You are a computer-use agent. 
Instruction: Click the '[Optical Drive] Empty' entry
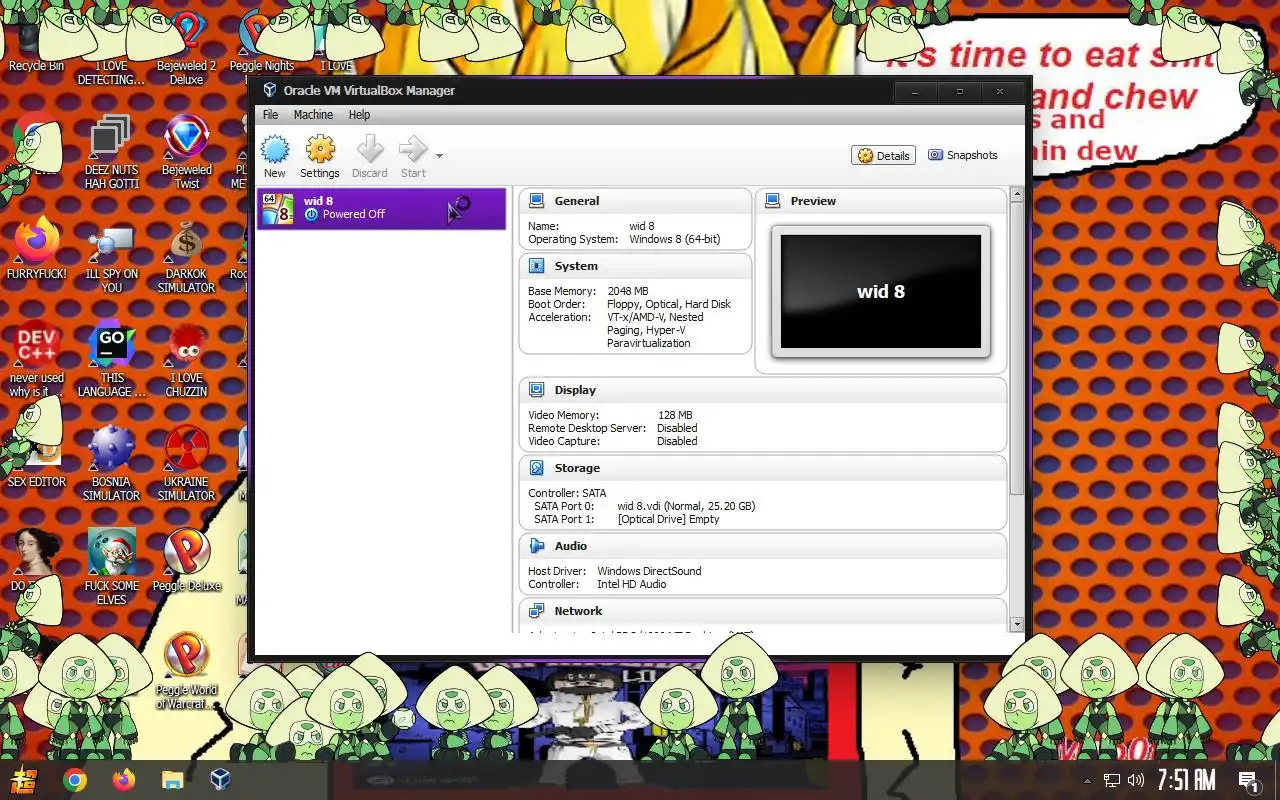pyautogui.click(x=668, y=519)
